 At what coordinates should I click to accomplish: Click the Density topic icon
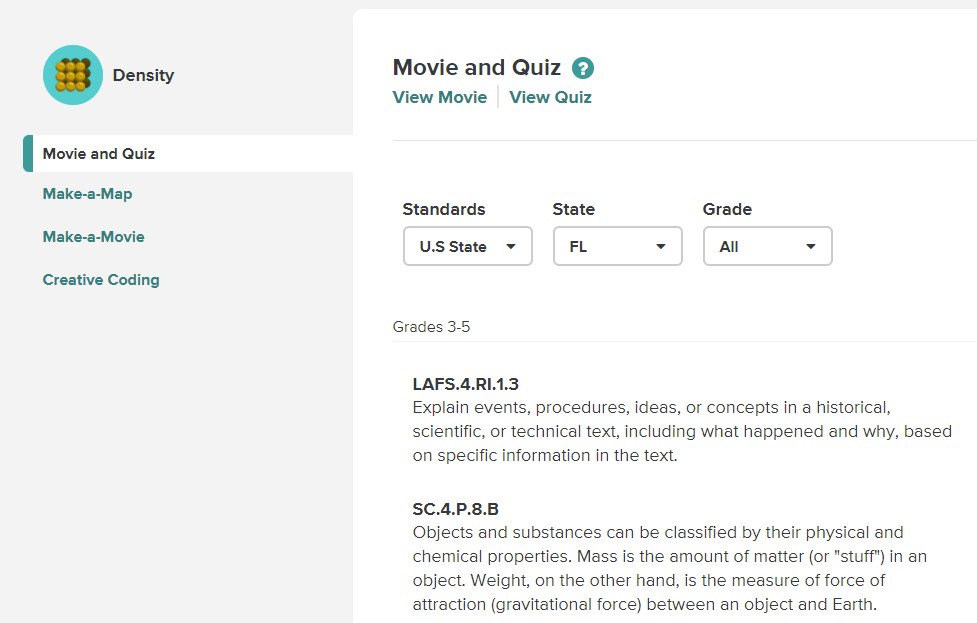(73, 75)
